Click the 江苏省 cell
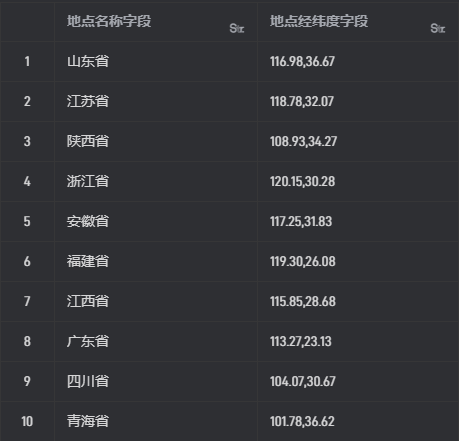The image size is (459, 441). tap(156, 101)
